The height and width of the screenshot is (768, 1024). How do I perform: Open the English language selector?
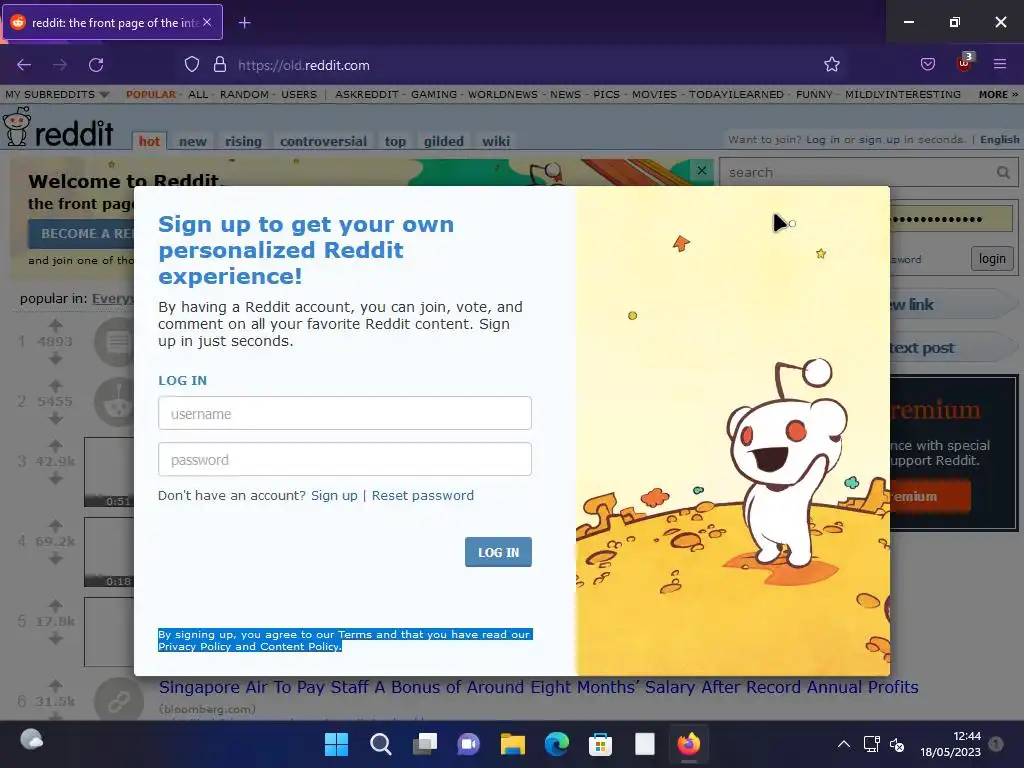coord(999,140)
